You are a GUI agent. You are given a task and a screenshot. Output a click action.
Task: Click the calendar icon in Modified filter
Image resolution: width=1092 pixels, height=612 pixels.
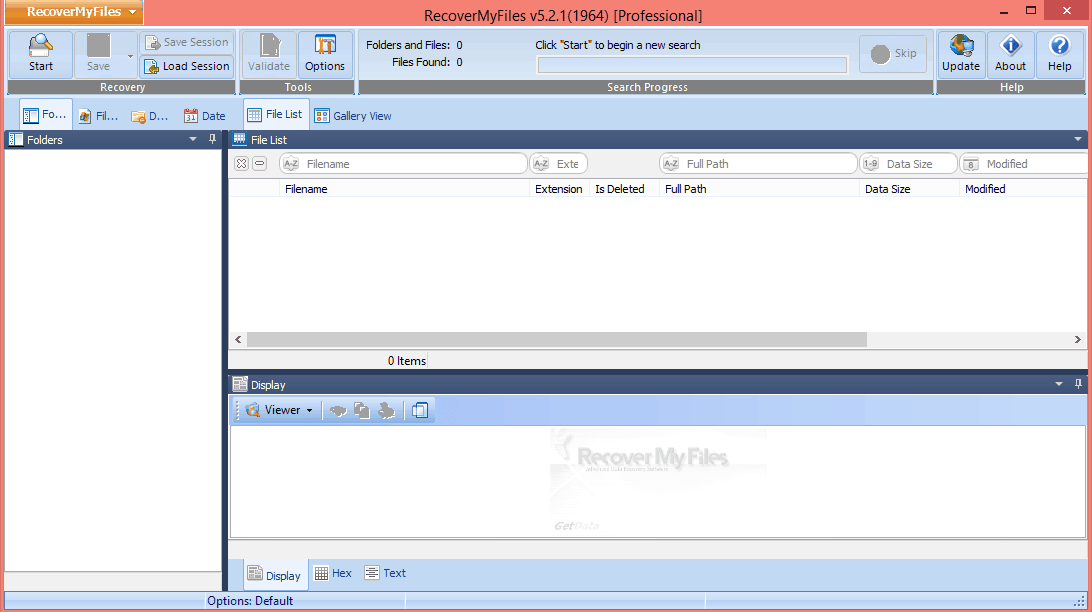coord(971,164)
